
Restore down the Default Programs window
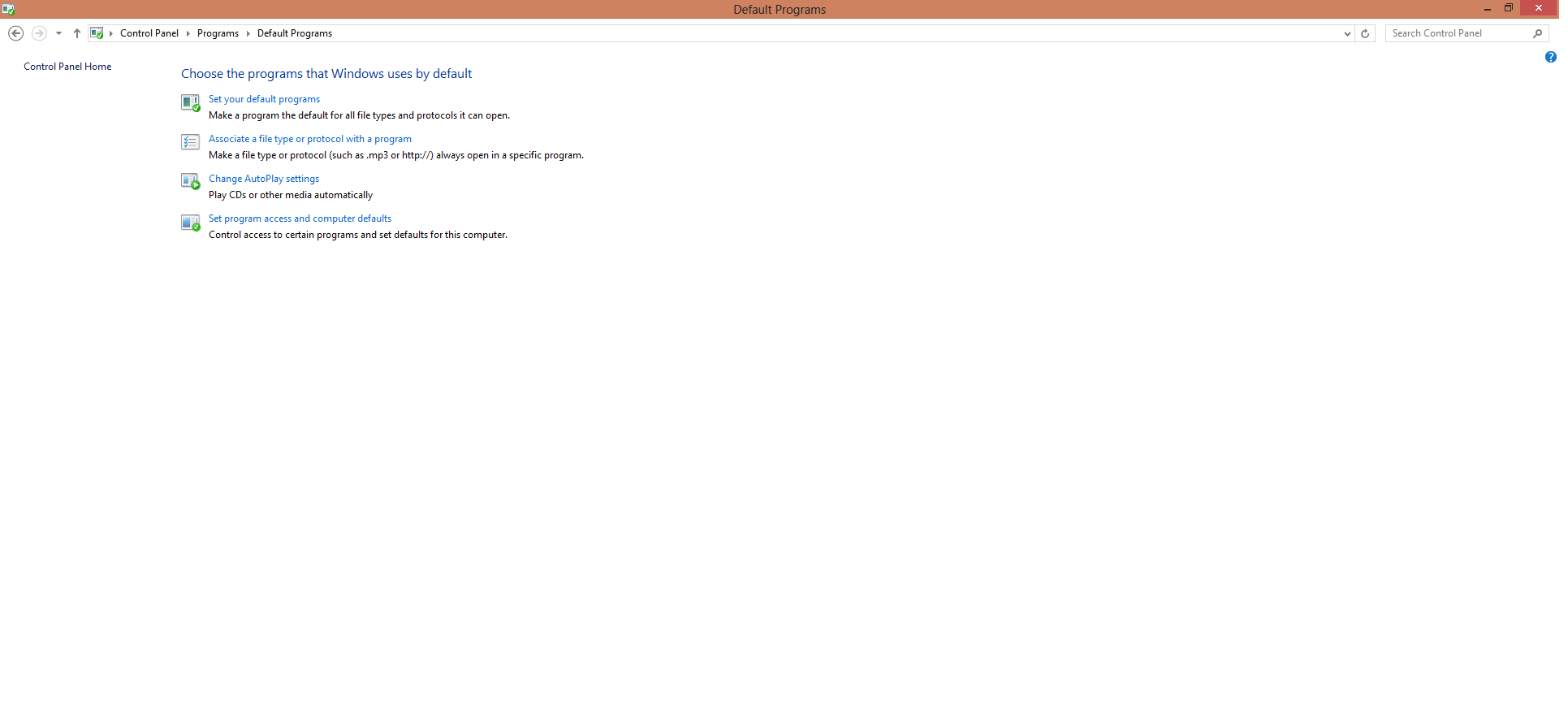pyautogui.click(x=1509, y=8)
